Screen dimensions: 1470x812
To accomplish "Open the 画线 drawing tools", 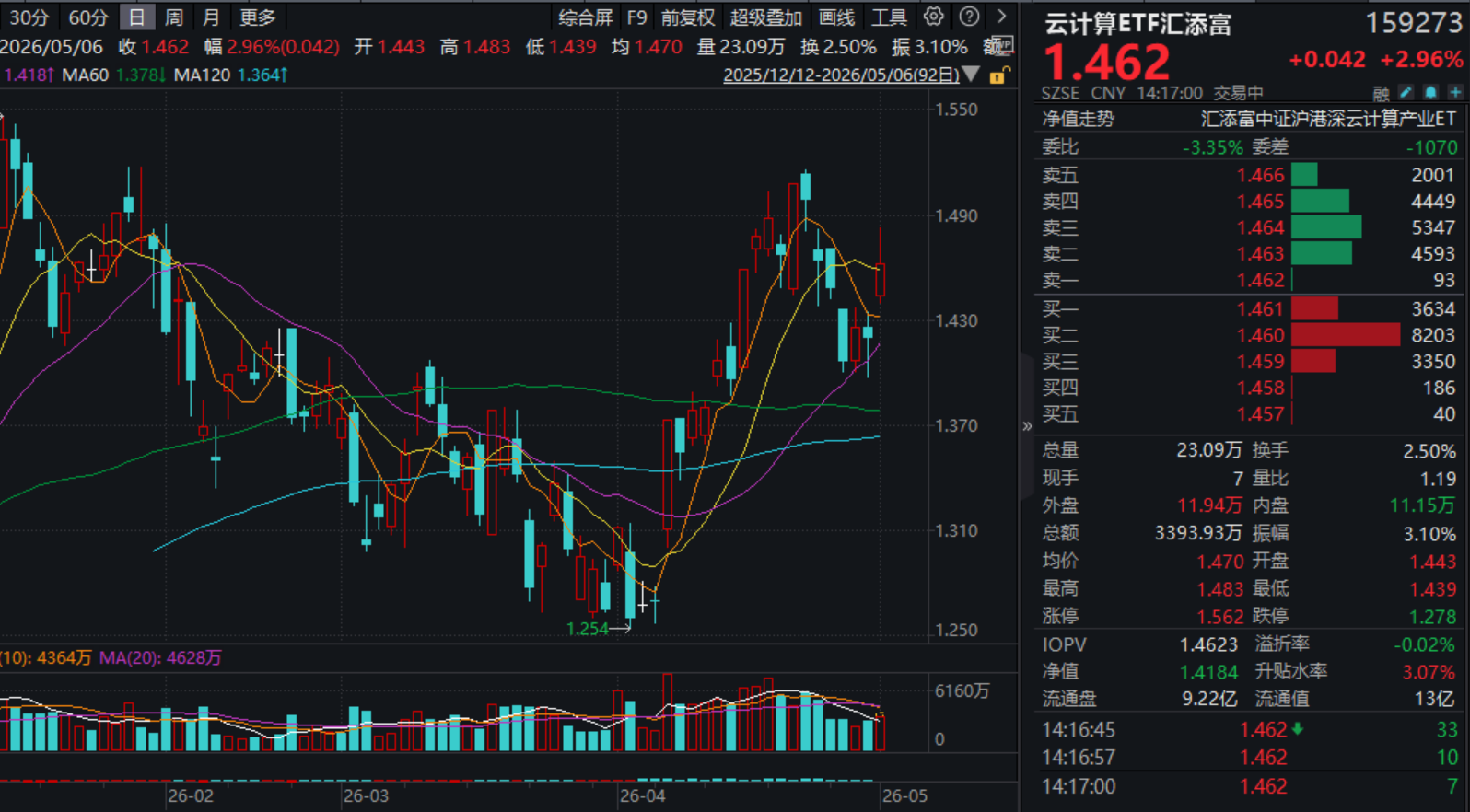I will point(836,17).
